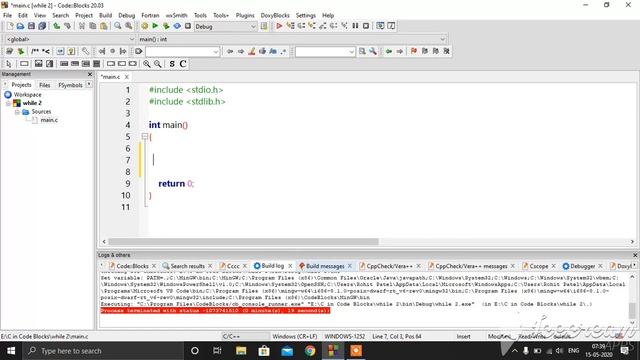Click the Run to cursor debugger icon
The height and width of the screenshot is (360, 640).
[290, 26]
